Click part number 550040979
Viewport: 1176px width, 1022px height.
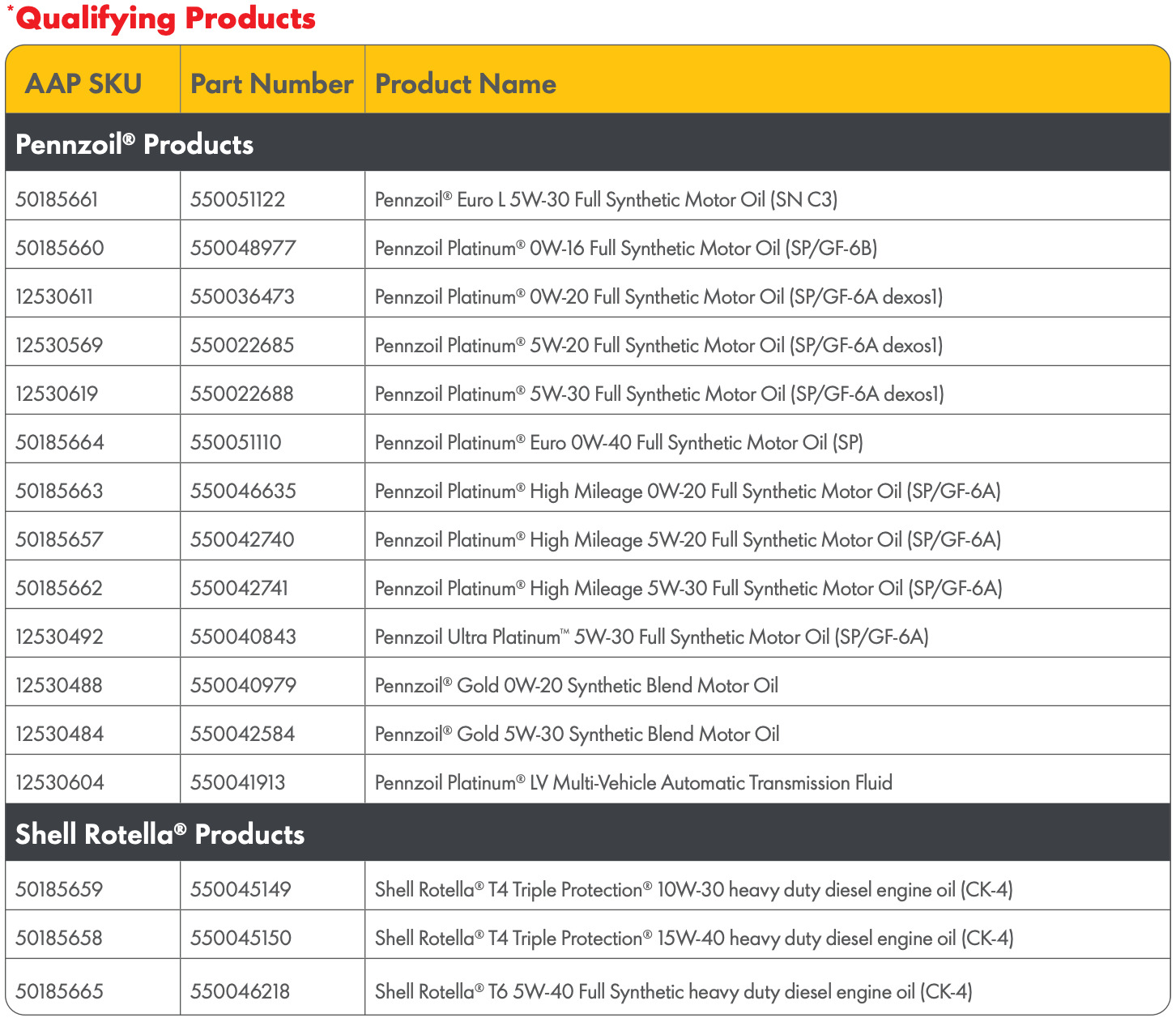(x=243, y=685)
